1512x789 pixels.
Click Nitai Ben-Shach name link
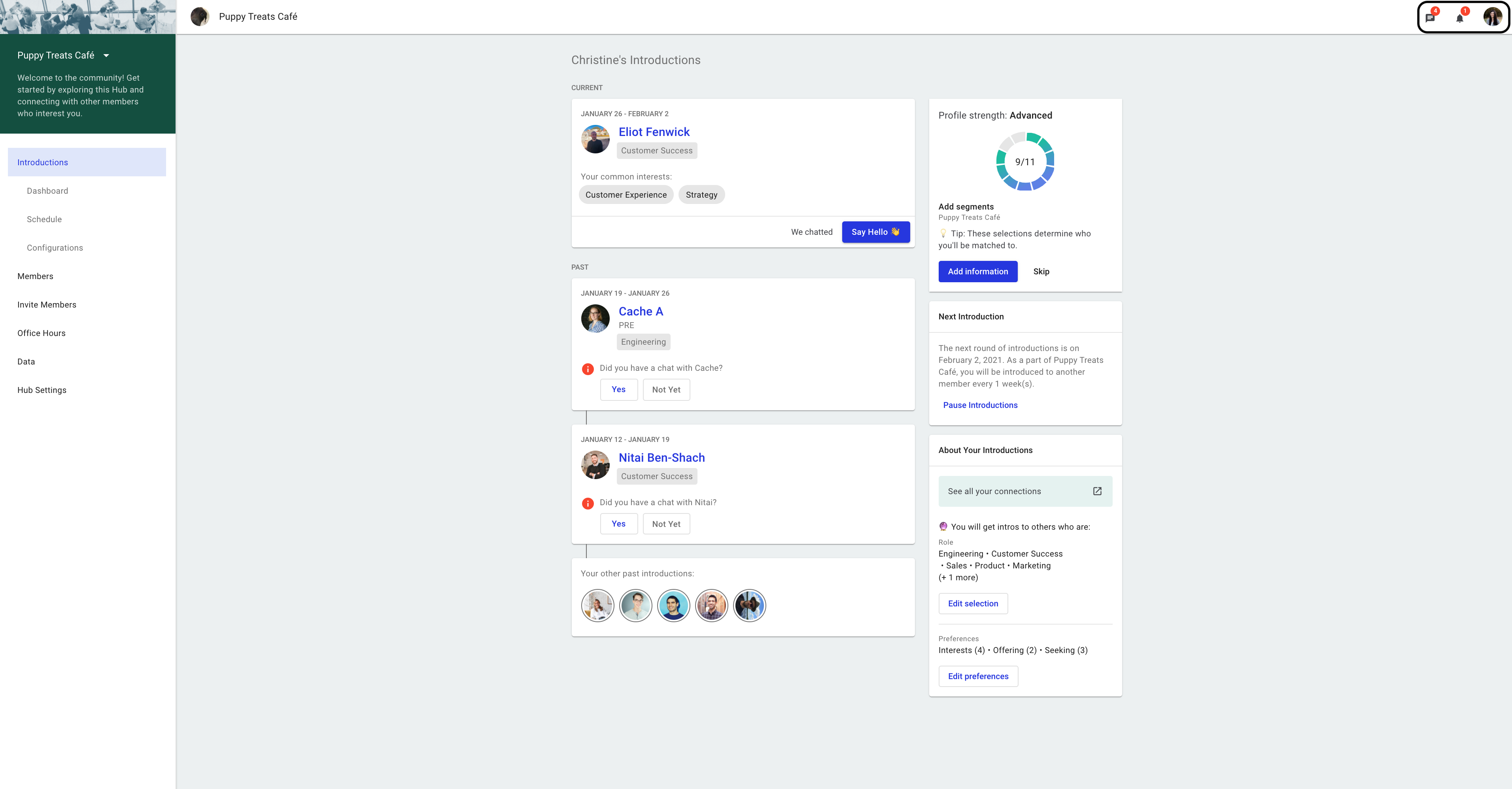point(661,458)
